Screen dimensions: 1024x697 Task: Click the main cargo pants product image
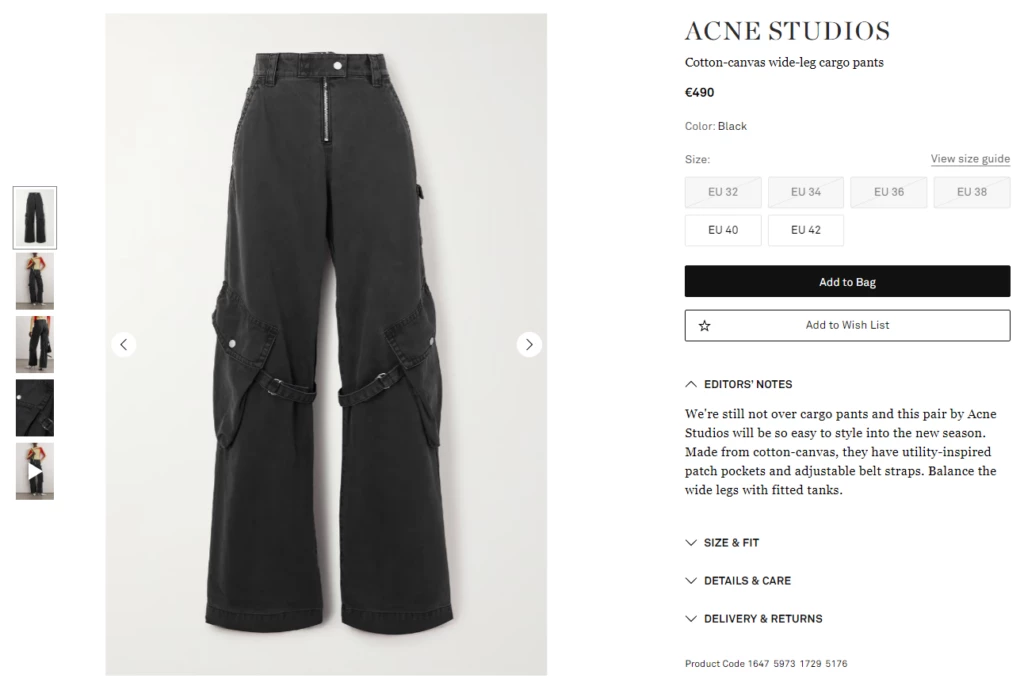pyautogui.click(x=326, y=344)
